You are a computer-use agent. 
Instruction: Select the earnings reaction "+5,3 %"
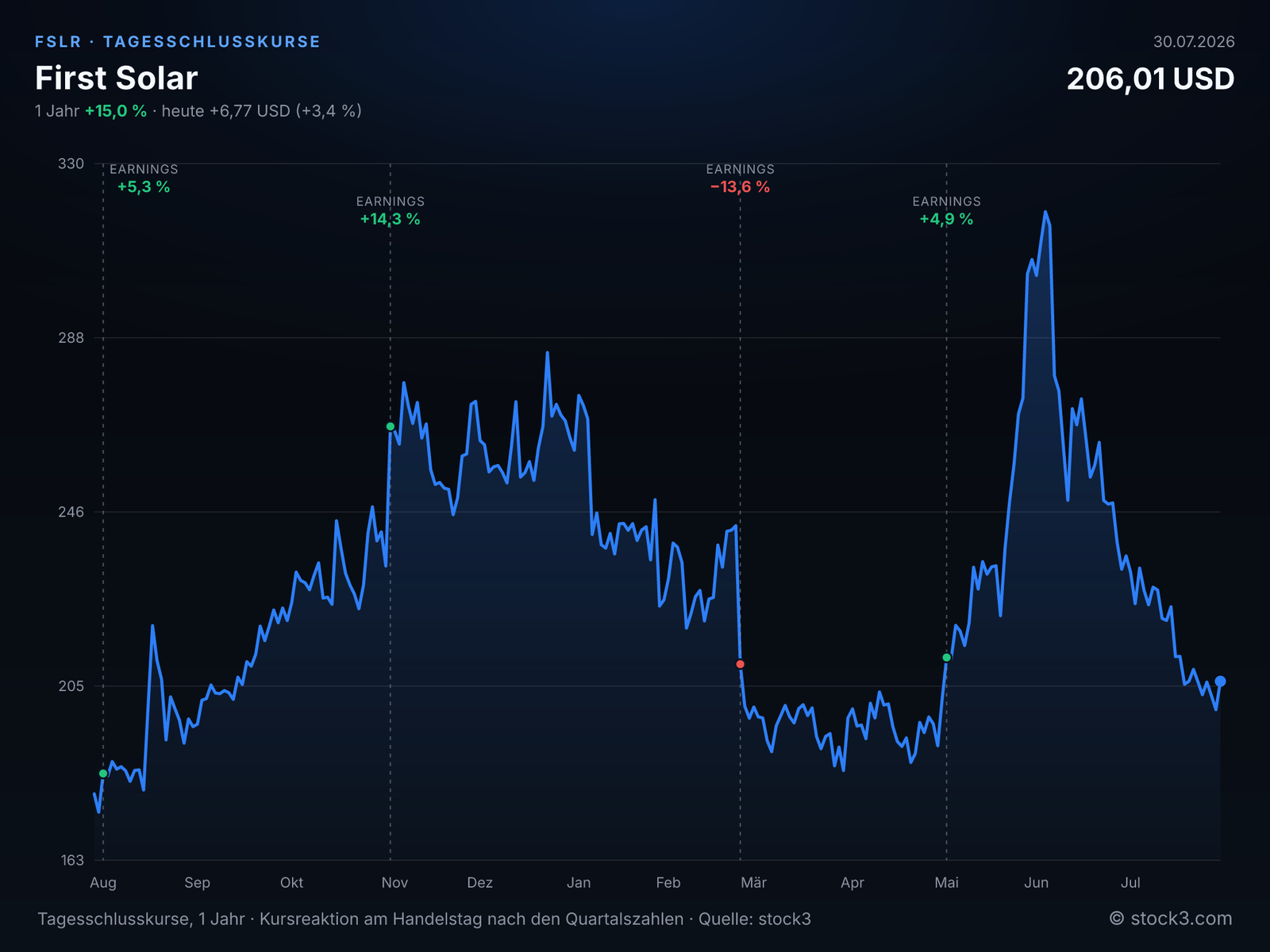tap(144, 187)
